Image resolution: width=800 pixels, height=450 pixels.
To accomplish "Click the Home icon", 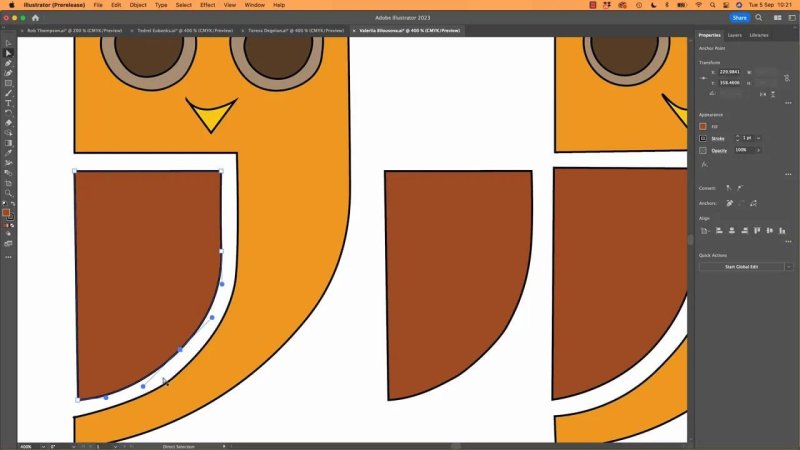I will (x=35, y=18).
